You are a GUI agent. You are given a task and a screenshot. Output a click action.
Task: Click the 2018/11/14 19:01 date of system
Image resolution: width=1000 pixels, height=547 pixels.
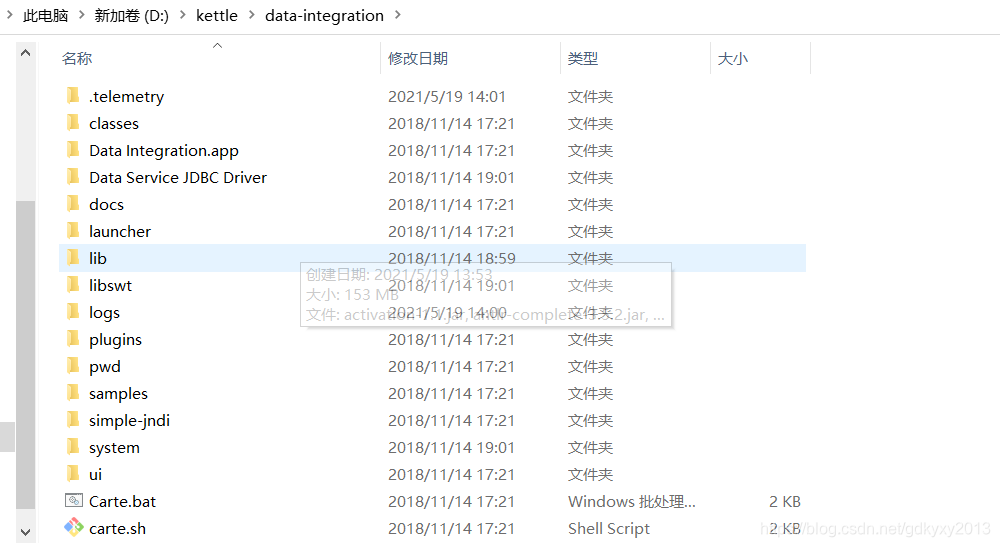452,447
